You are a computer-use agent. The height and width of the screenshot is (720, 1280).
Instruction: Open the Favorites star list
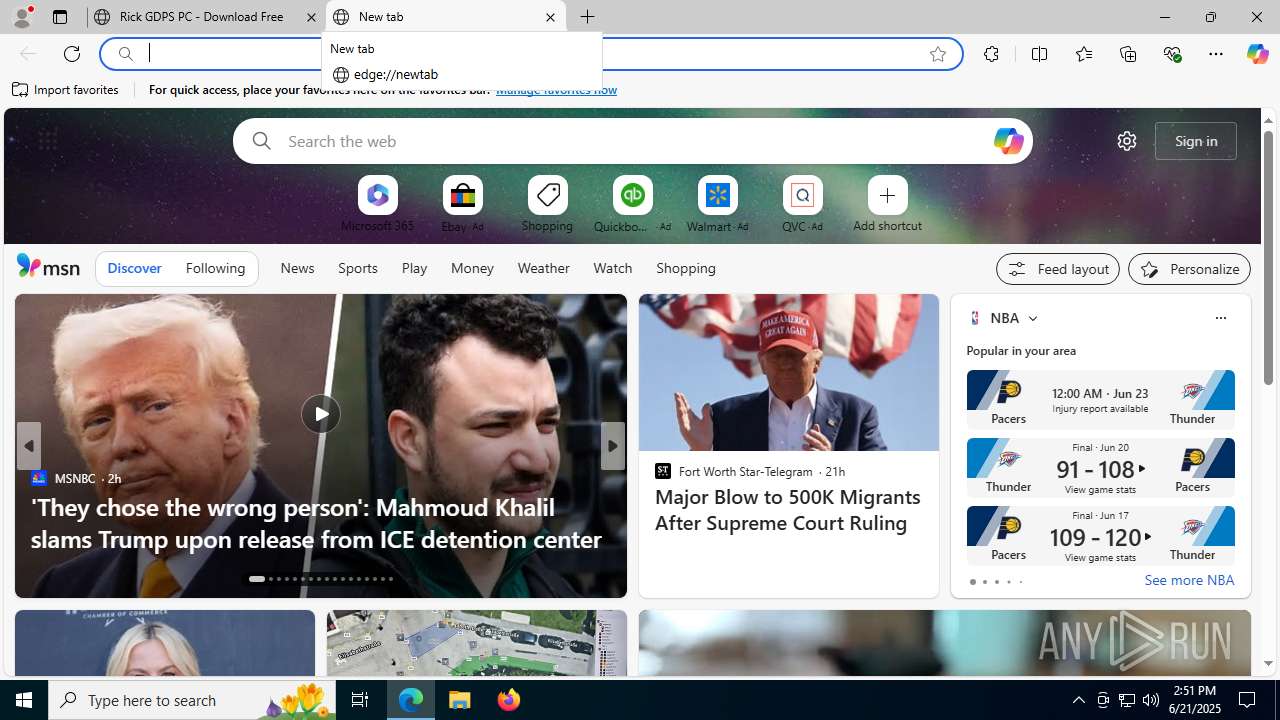click(x=1083, y=54)
